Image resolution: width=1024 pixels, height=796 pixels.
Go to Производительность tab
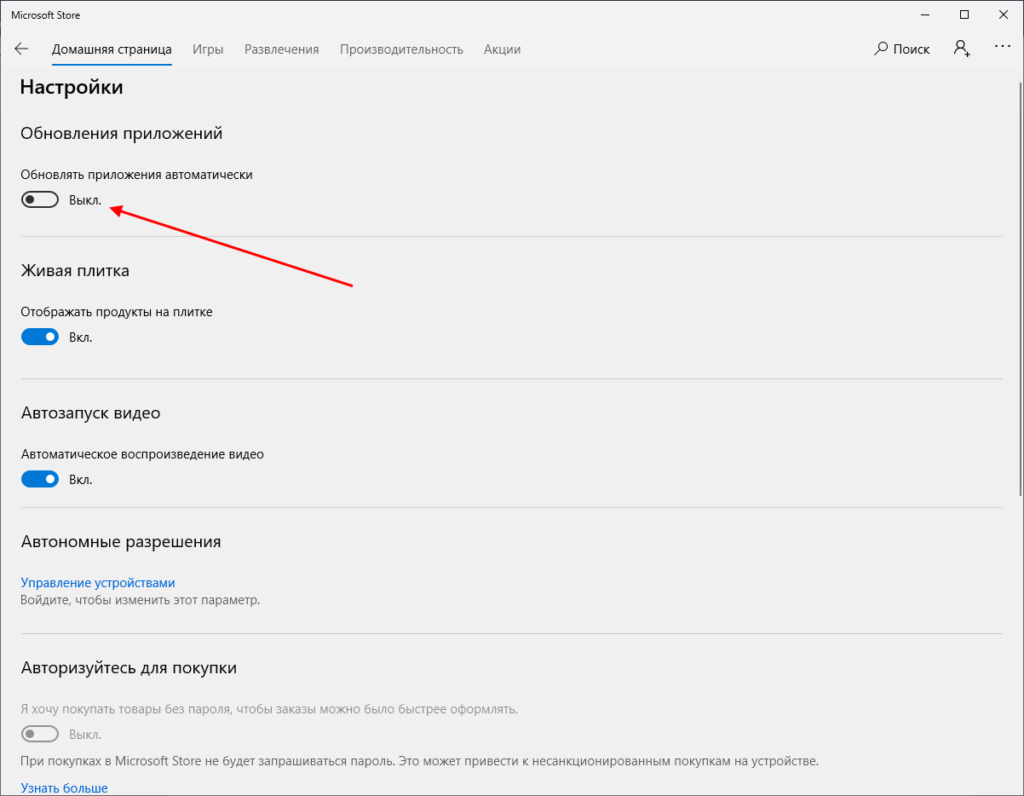point(401,50)
